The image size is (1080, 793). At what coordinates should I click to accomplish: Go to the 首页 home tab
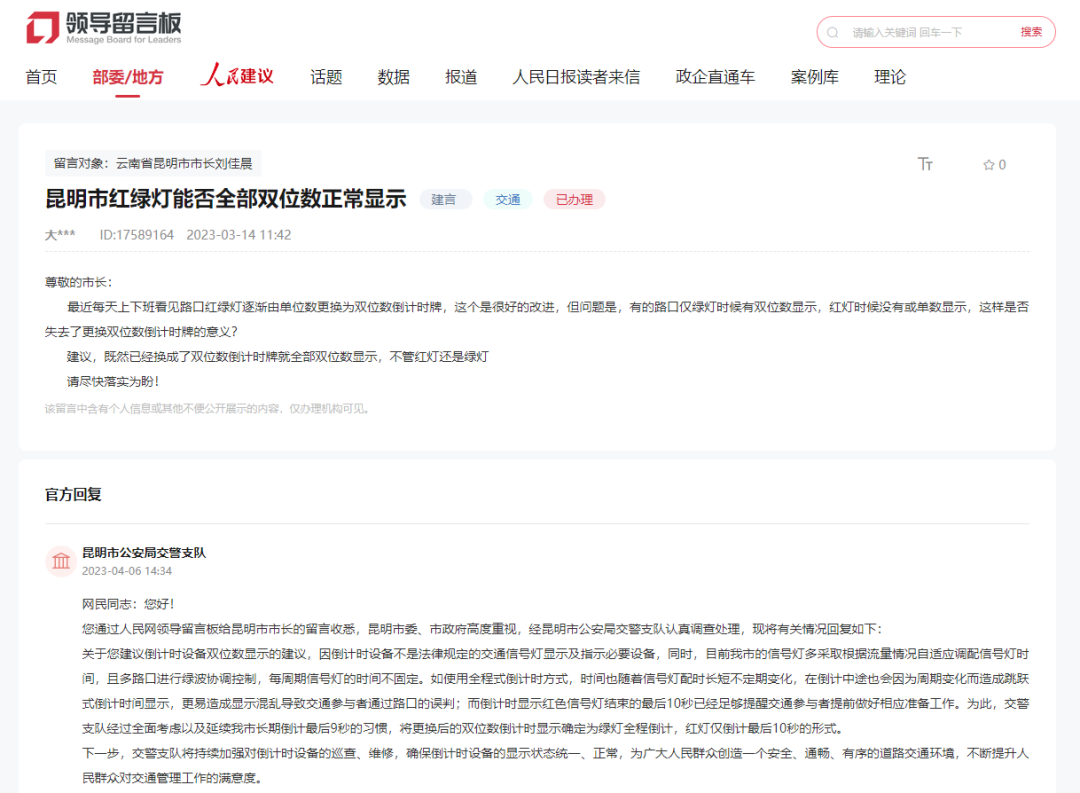click(x=41, y=76)
